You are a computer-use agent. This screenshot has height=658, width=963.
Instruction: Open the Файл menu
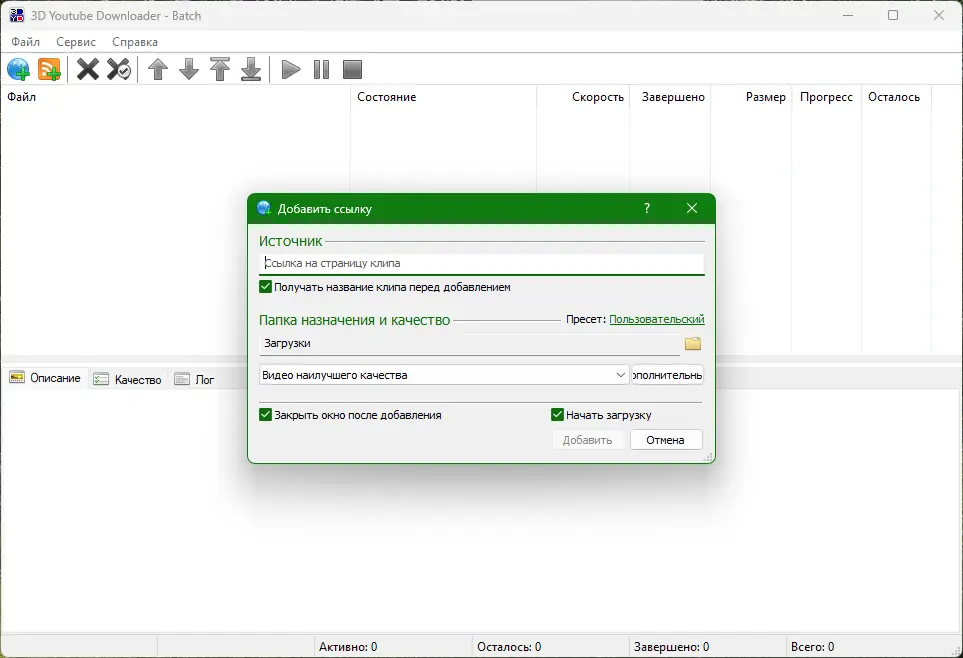coord(25,42)
